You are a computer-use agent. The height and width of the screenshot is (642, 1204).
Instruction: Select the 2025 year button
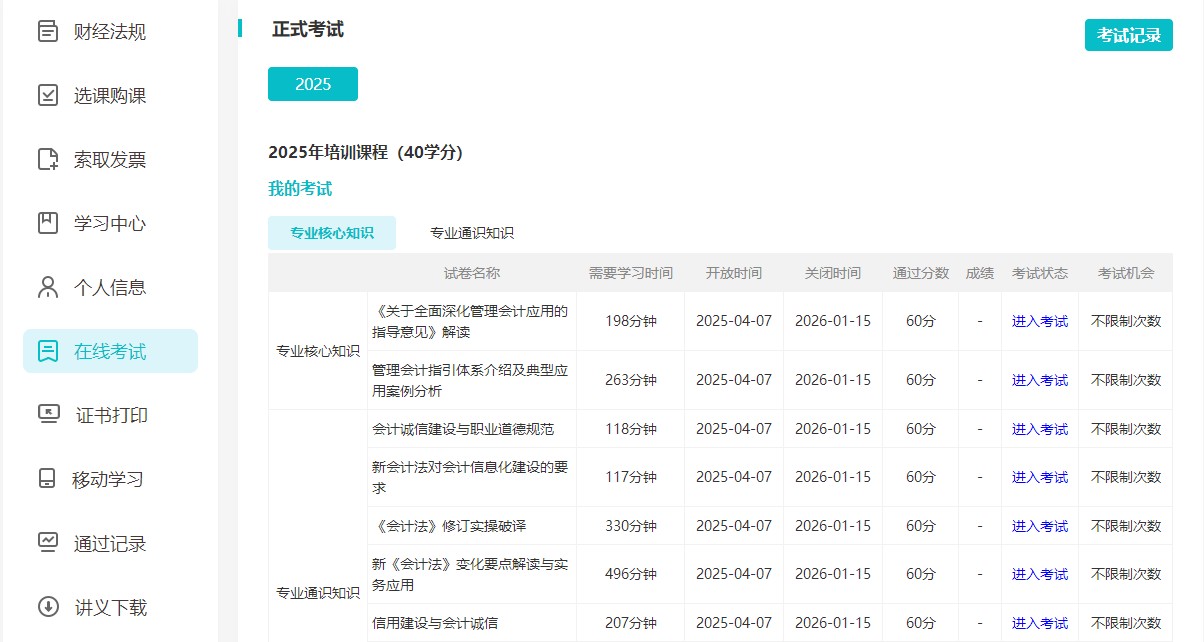[x=313, y=84]
